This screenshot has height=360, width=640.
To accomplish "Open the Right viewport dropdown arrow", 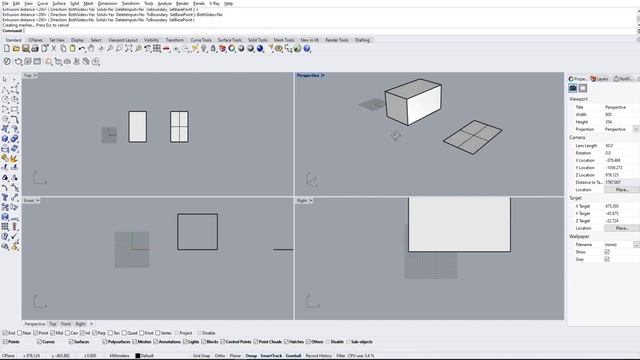I will point(311,200).
